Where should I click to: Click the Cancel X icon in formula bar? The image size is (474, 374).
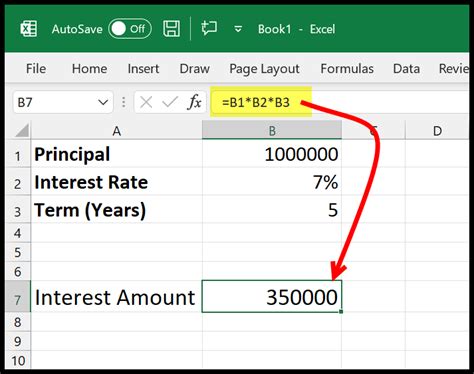pyautogui.click(x=146, y=102)
